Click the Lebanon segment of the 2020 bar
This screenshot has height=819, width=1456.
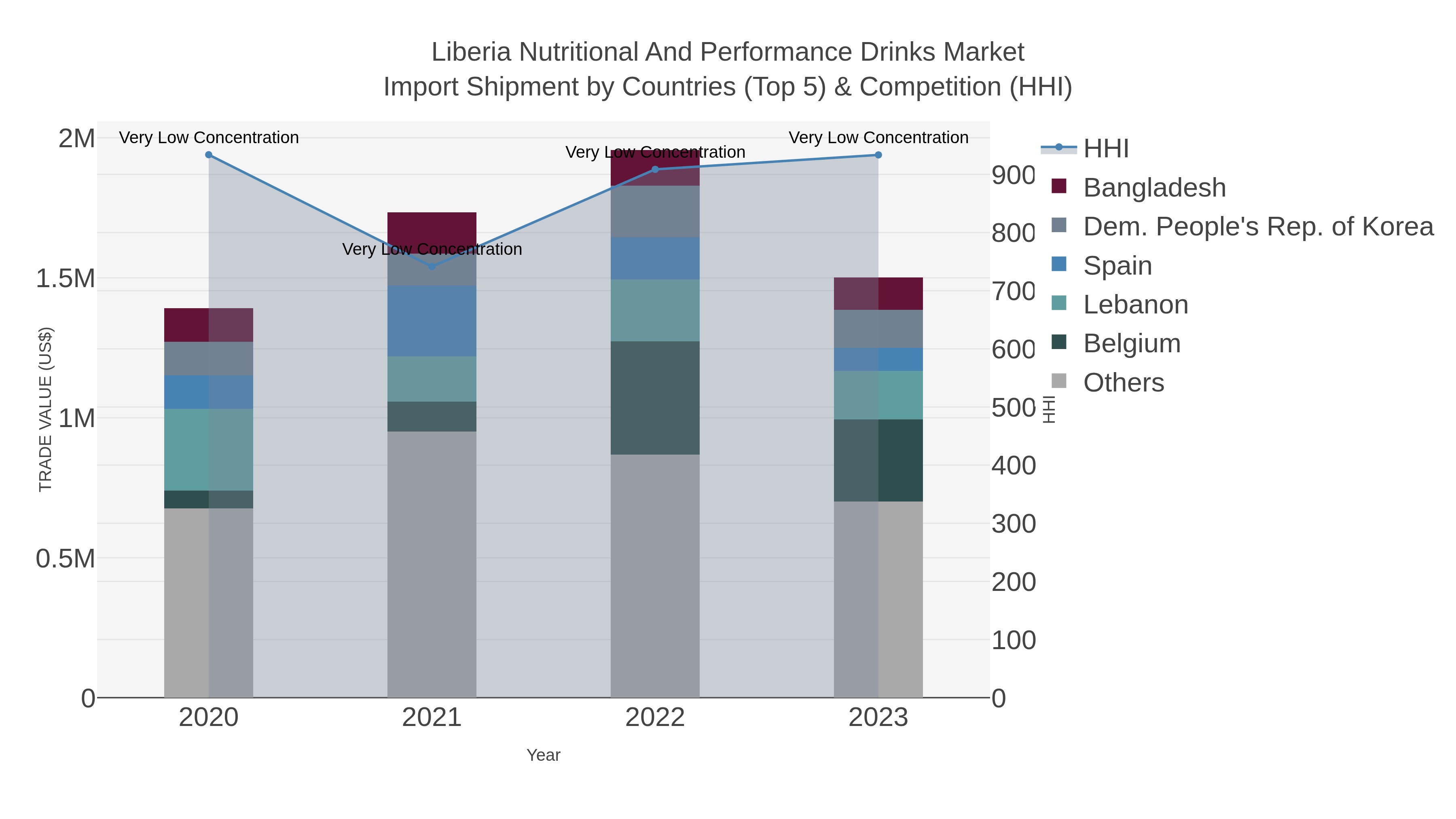click(x=209, y=450)
